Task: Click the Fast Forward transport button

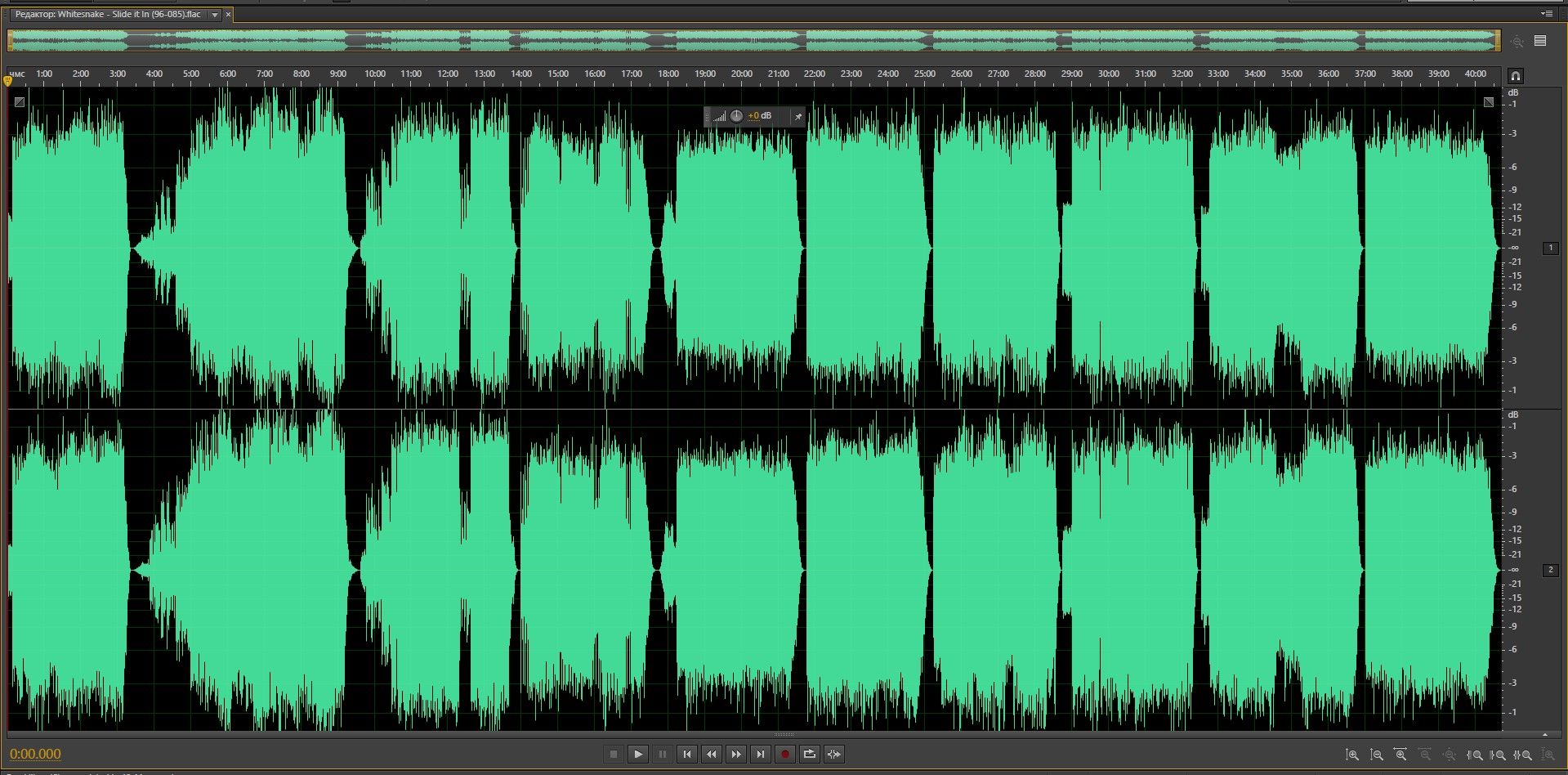Action: 735,754
